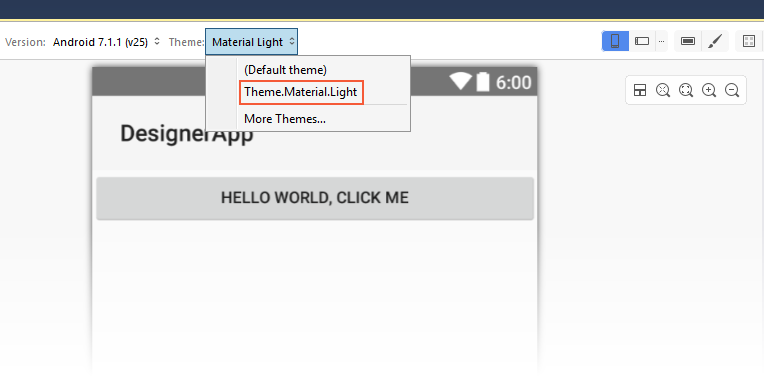Open the Material Light theme dropdown
764x377 pixels.
pos(251,42)
